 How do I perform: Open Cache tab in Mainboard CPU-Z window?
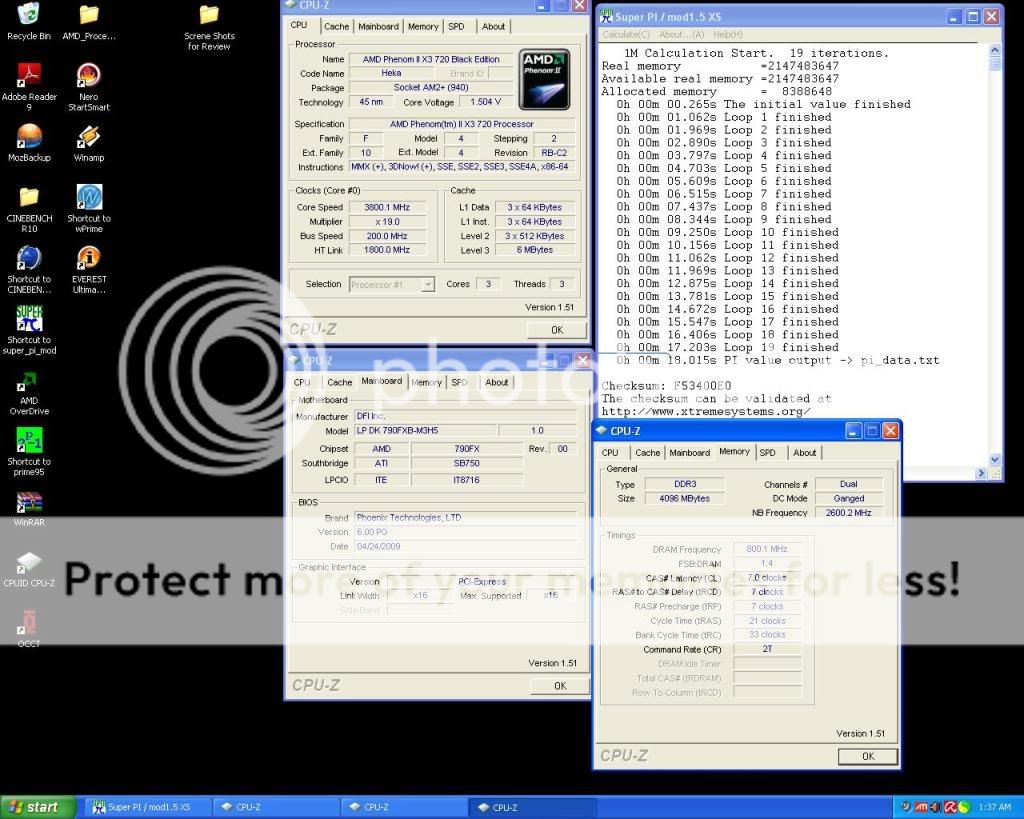click(x=340, y=382)
